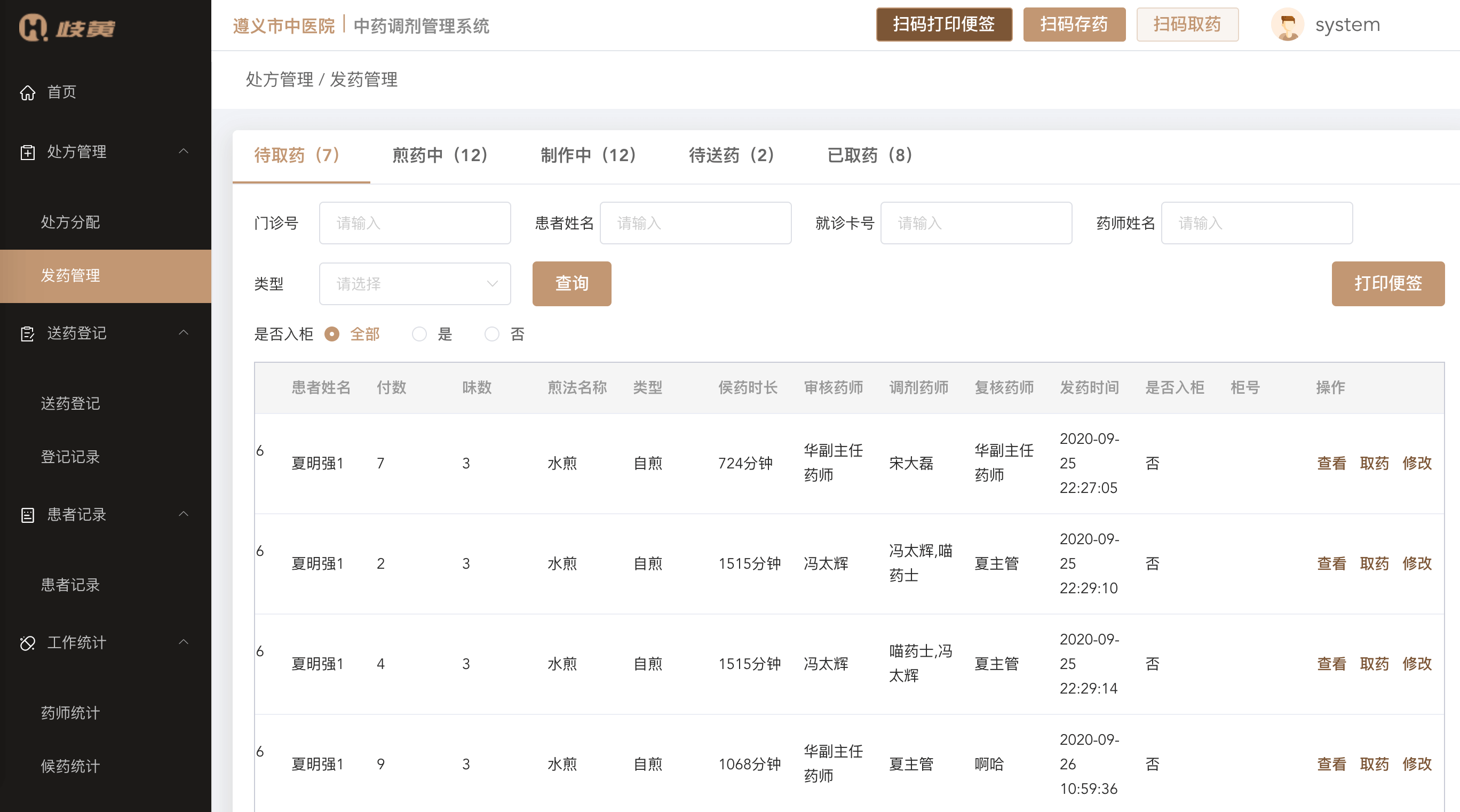The height and width of the screenshot is (812, 1460).
Task: Click the 查询 search button
Action: [x=572, y=283]
